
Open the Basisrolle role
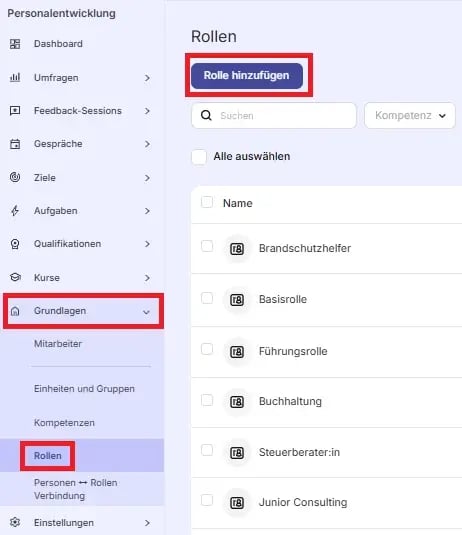pyautogui.click(x=283, y=299)
